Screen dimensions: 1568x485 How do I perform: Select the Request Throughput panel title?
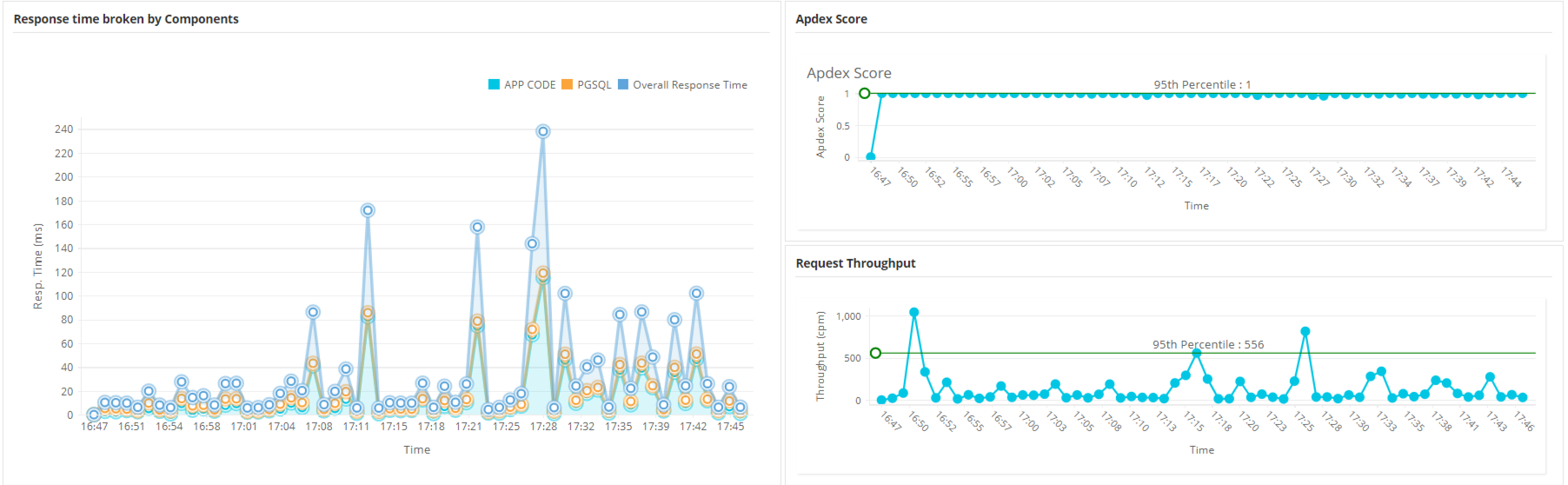coord(855,263)
